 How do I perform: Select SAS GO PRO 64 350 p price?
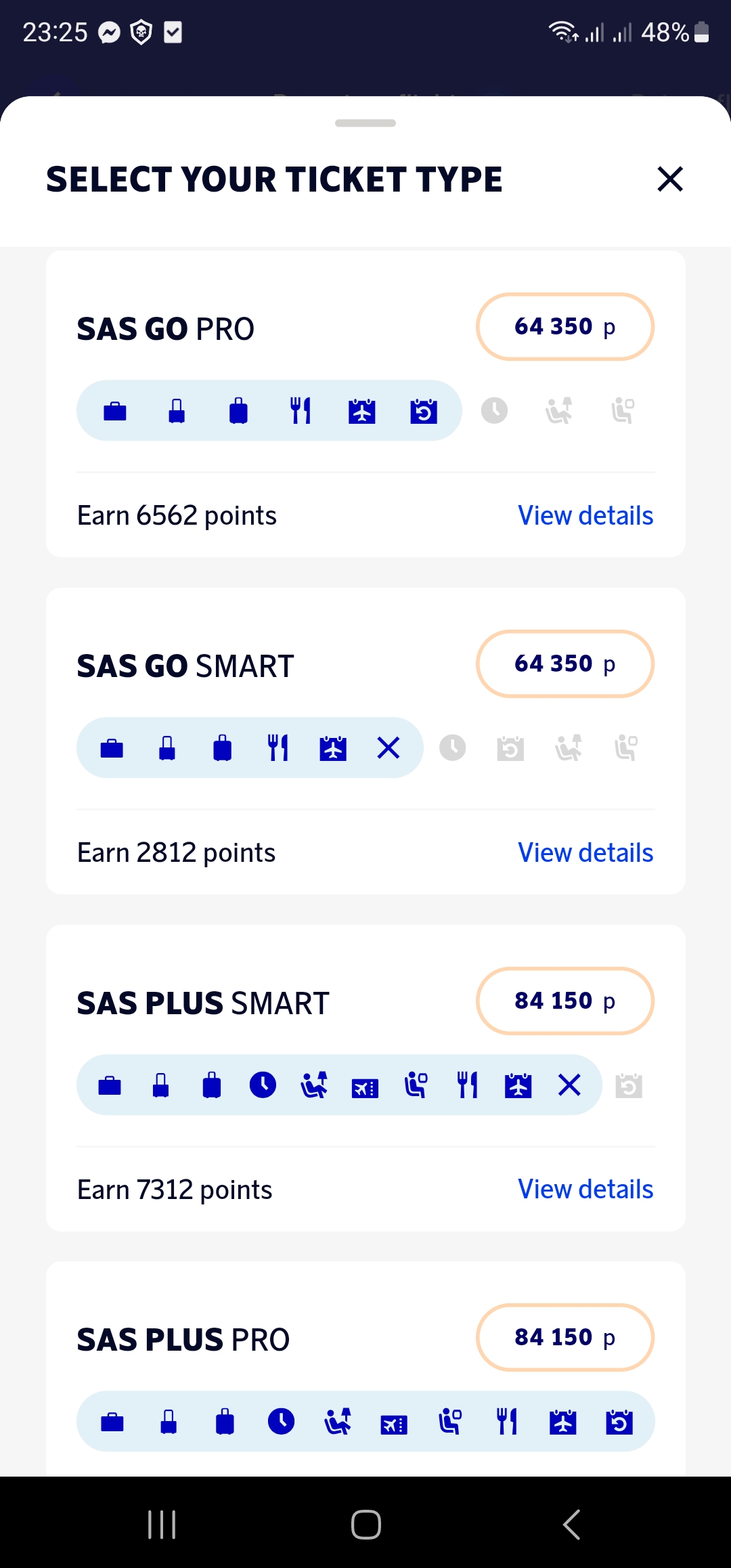[x=564, y=326]
